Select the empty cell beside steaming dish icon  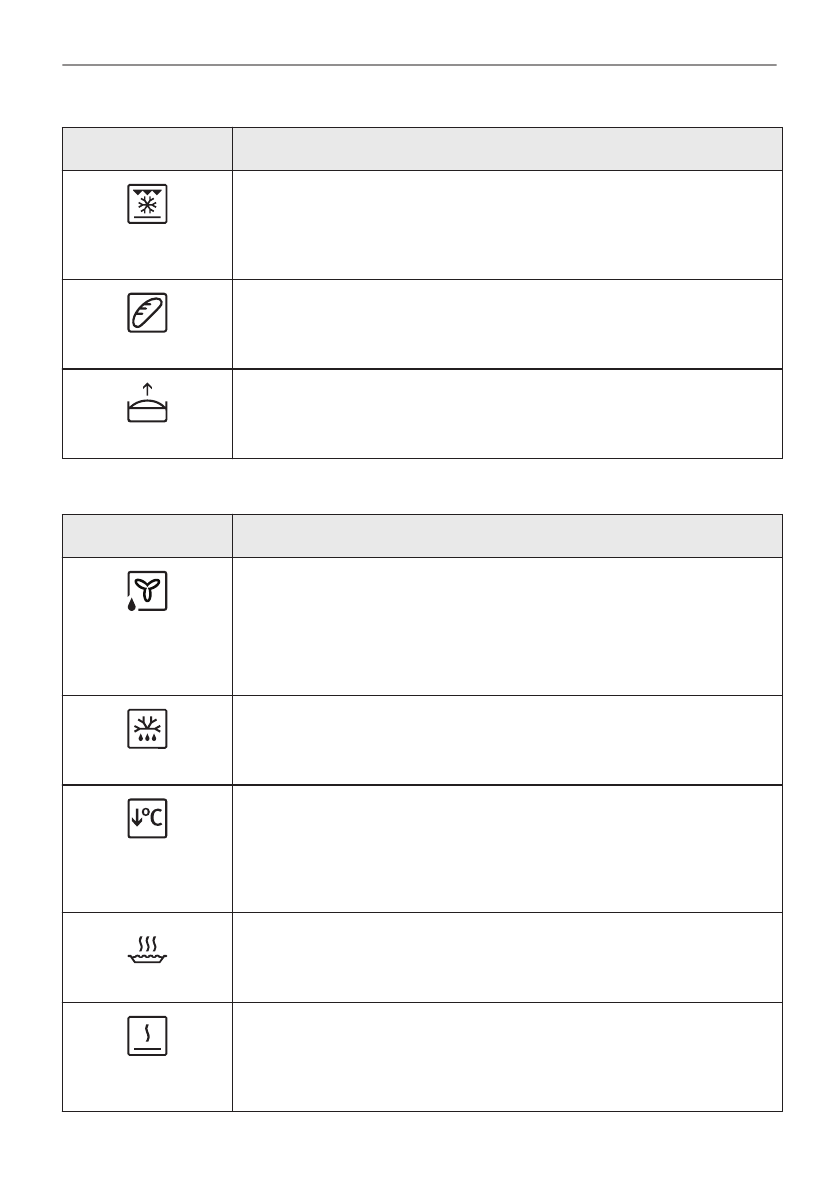coord(507,957)
